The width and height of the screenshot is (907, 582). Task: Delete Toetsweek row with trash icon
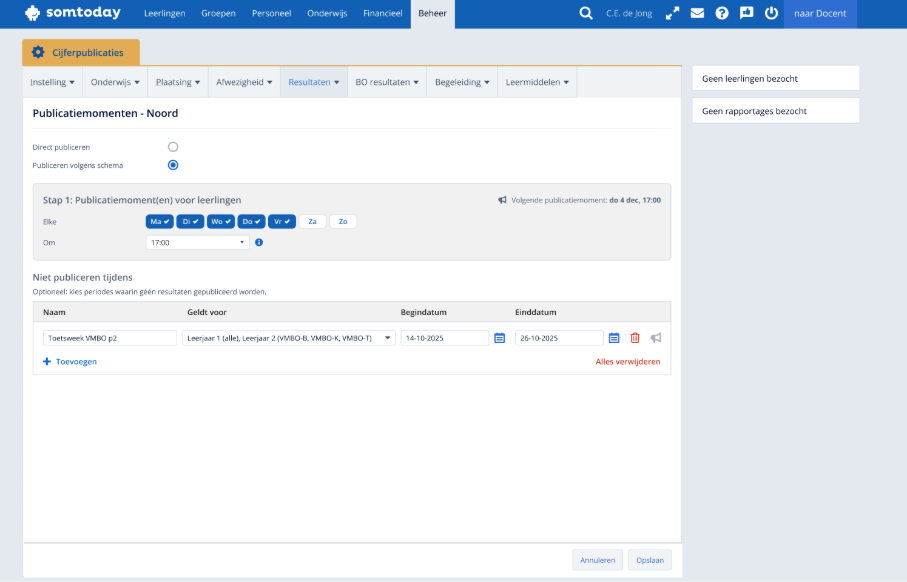click(635, 338)
